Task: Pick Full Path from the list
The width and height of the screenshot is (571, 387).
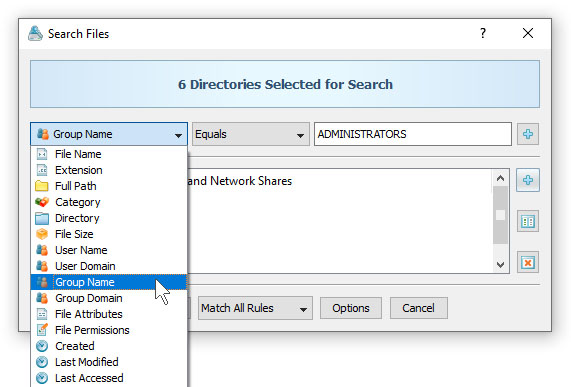Action: coord(109,186)
